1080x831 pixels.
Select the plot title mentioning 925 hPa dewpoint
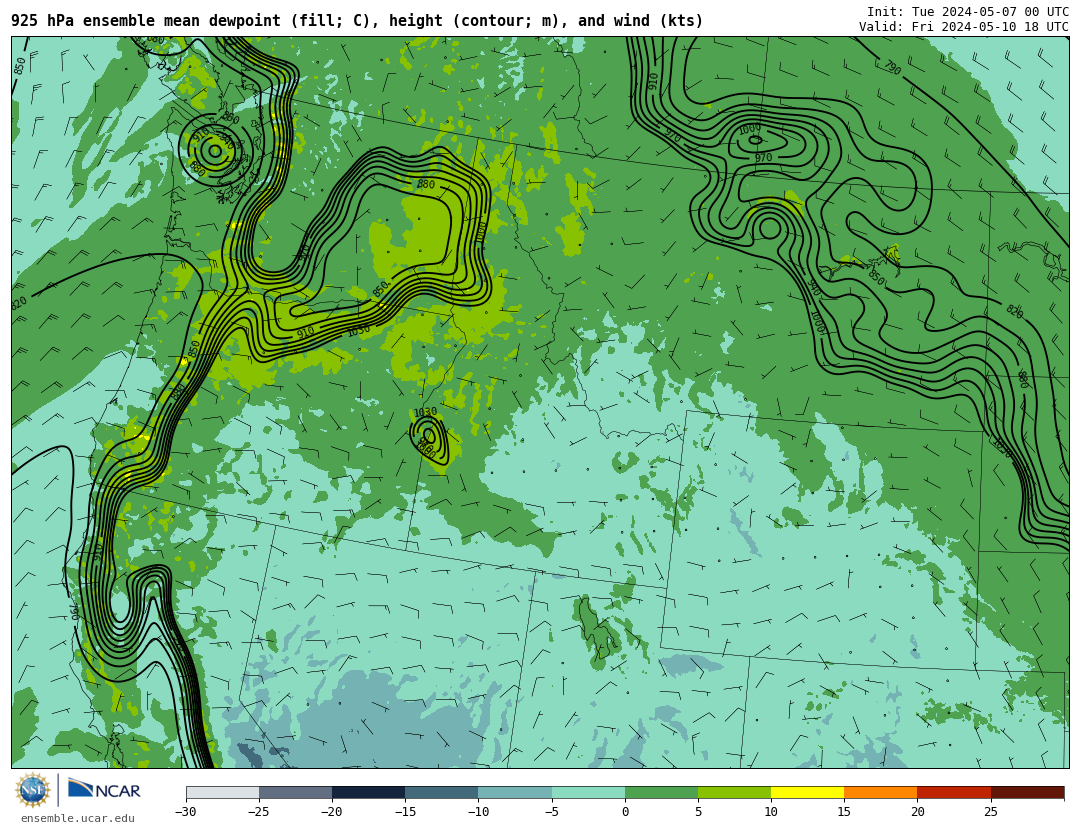coord(357,21)
